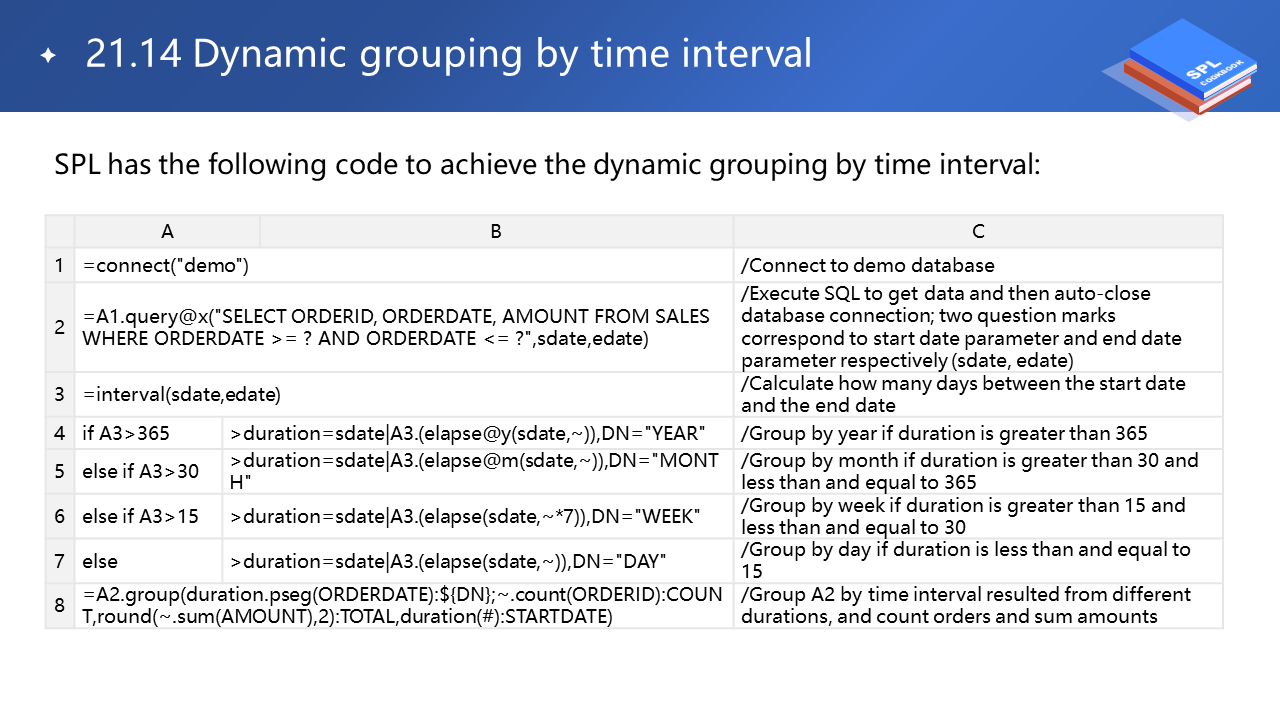This screenshot has width=1280, height=720.
Task: Select the cell containing the SQL query
Action: (x=404, y=327)
